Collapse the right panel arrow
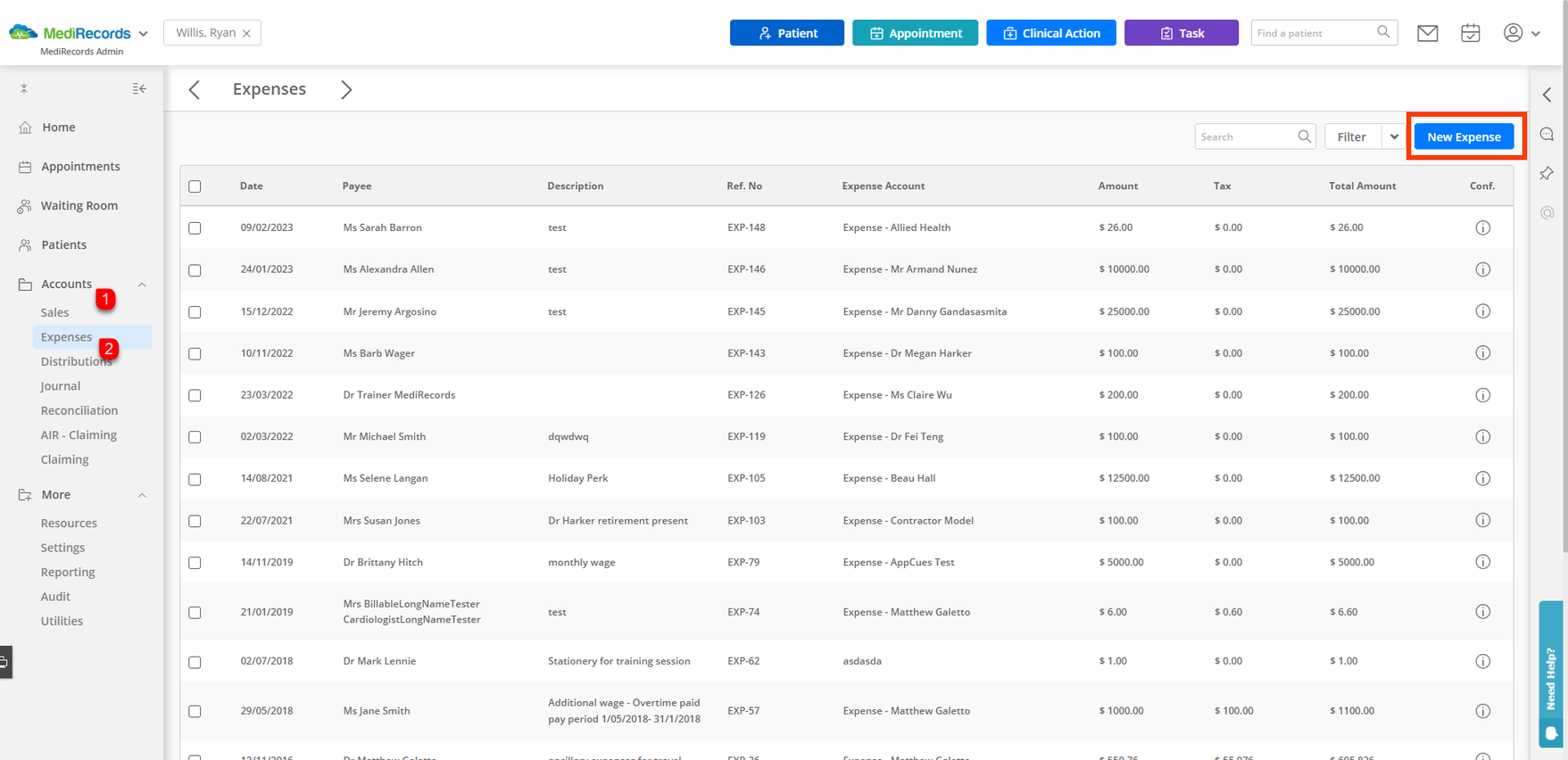1568x760 pixels. click(1547, 95)
